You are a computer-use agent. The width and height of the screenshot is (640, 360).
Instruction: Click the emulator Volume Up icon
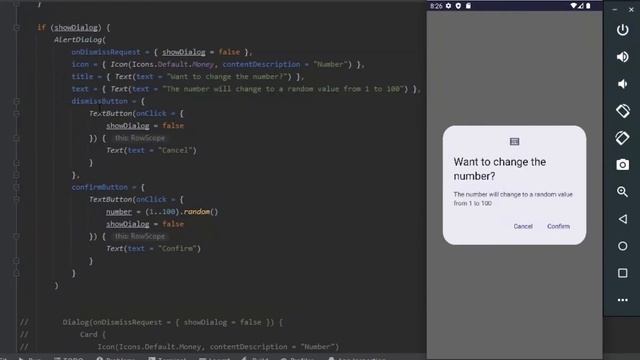click(x=622, y=57)
